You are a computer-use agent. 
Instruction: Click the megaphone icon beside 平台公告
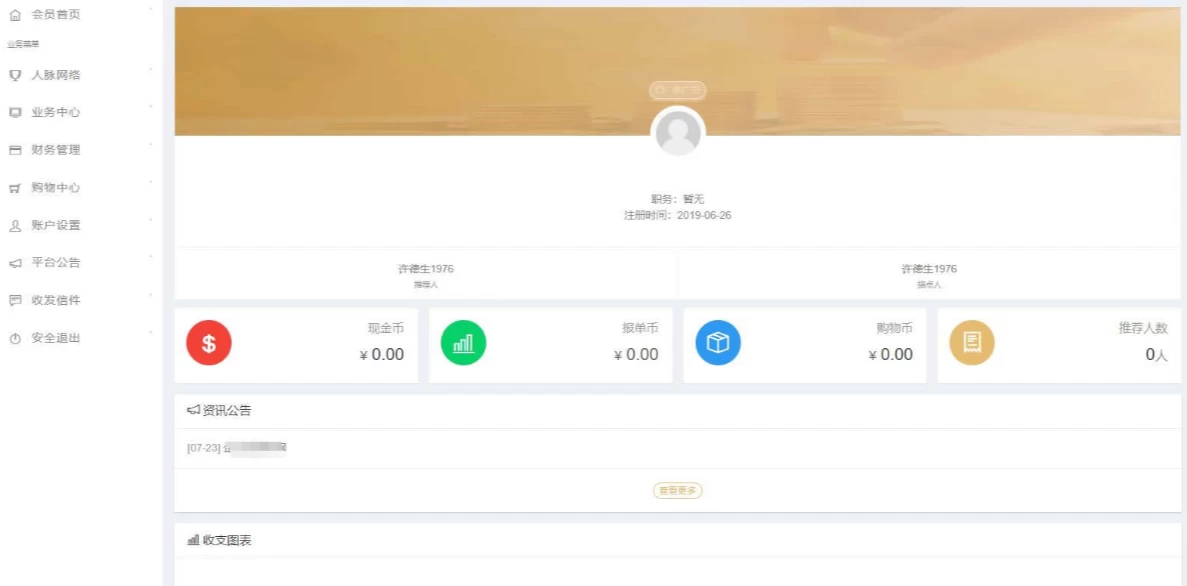point(15,263)
